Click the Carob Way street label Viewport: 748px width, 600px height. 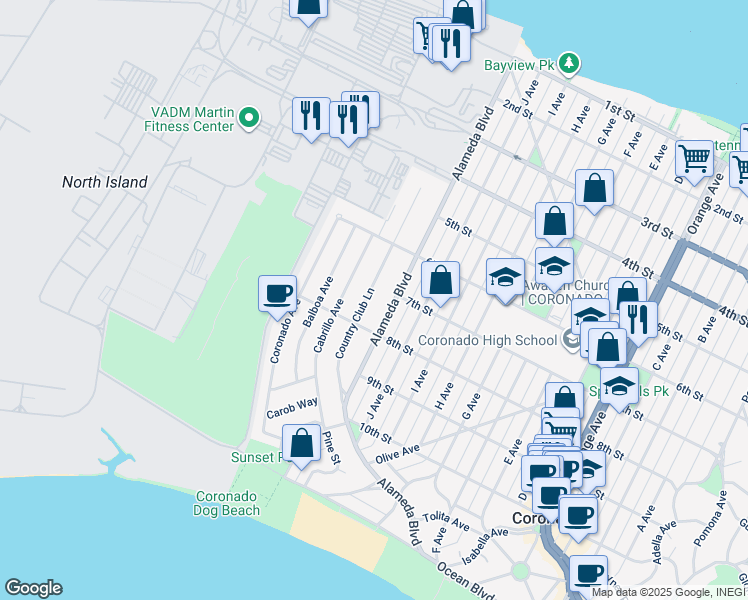292,408
